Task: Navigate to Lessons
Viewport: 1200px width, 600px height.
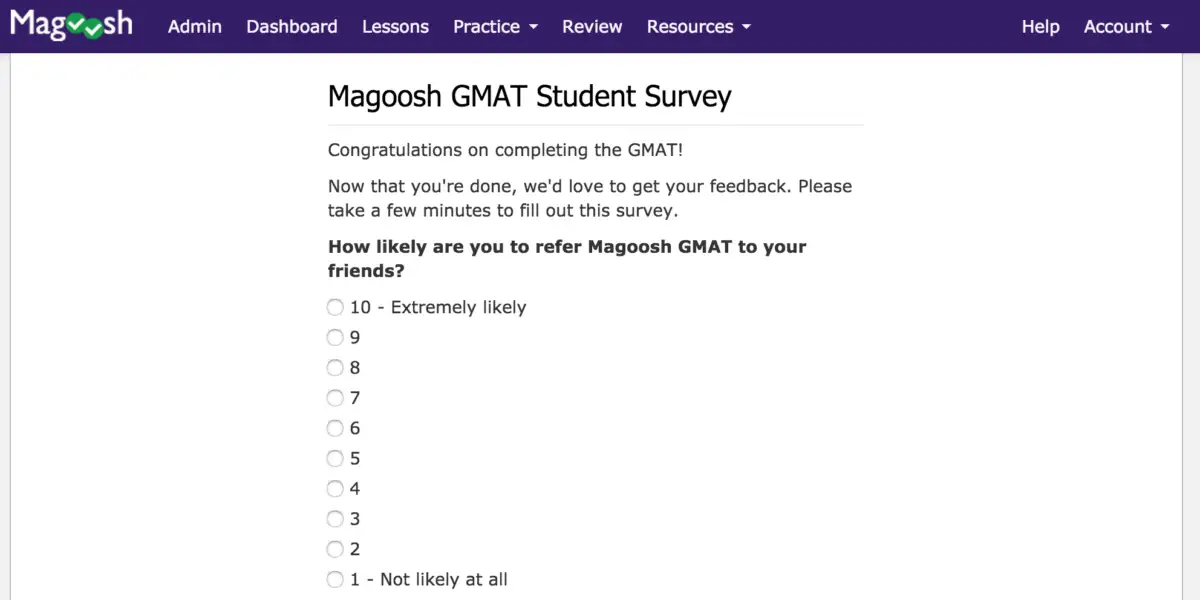Action: (395, 27)
